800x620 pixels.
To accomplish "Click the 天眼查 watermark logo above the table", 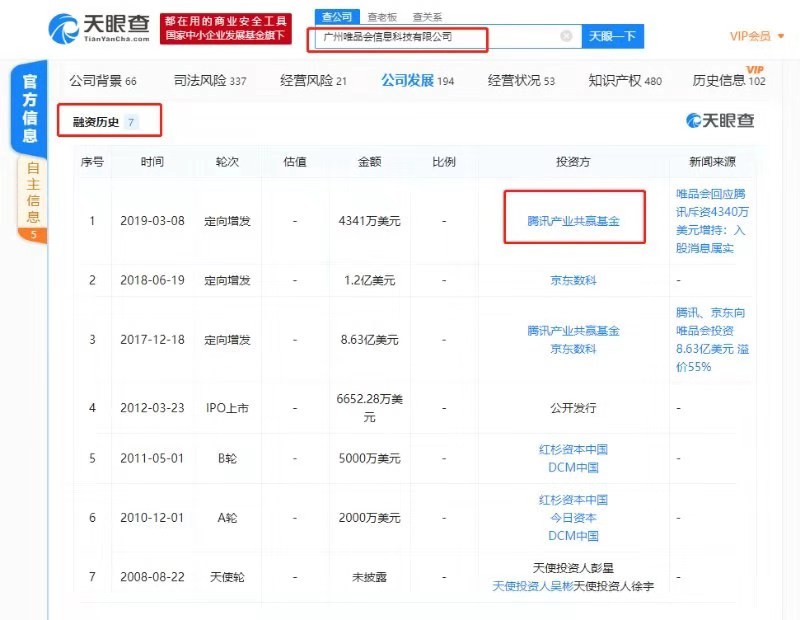I will (x=720, y=120).
